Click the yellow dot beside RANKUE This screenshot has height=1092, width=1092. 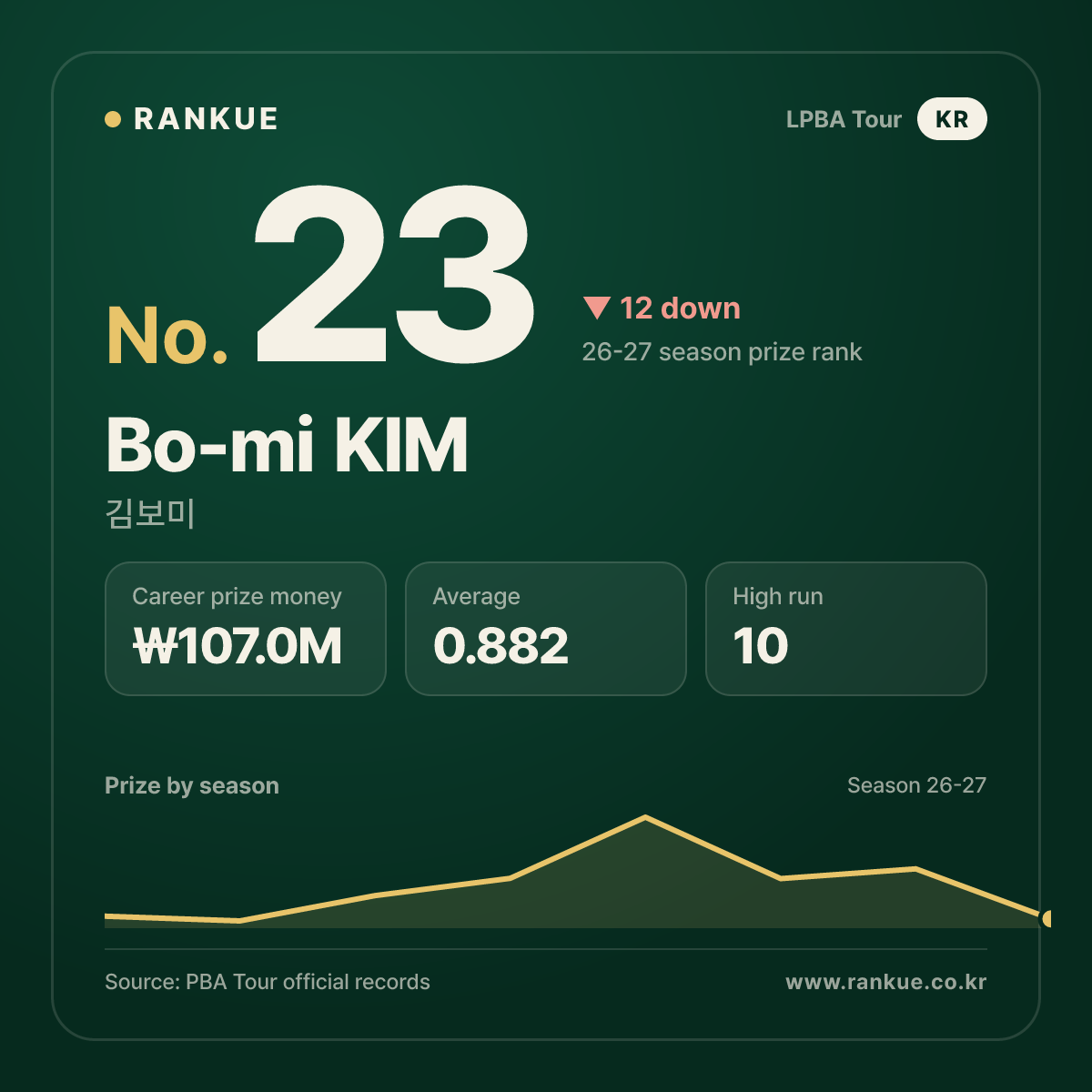coord(113,119)
